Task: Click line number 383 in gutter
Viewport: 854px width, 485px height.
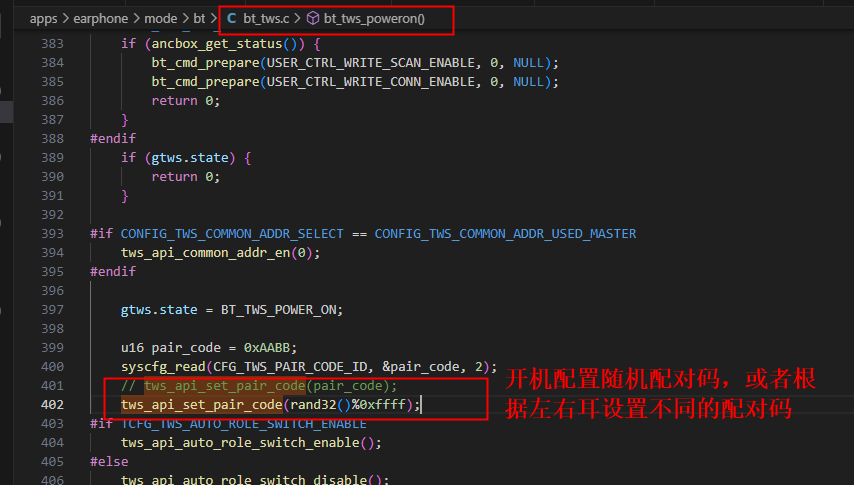Action: coord(52,44)
